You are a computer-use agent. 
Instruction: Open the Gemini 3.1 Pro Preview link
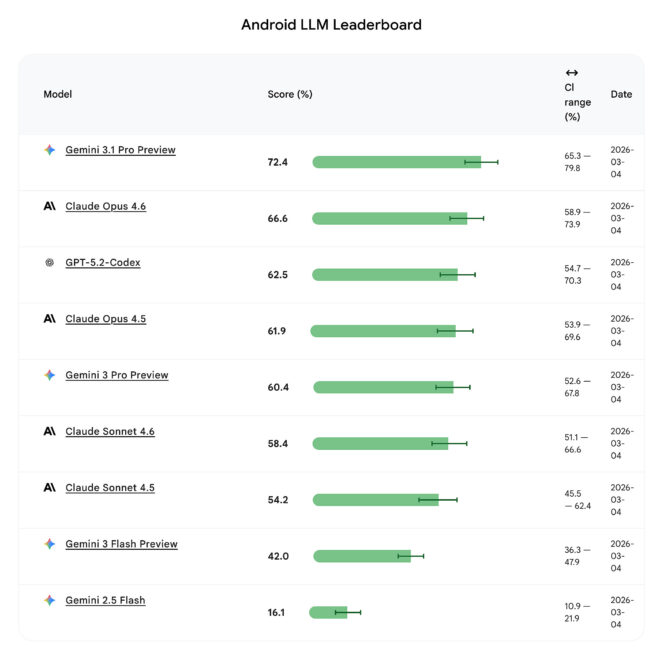120,150
